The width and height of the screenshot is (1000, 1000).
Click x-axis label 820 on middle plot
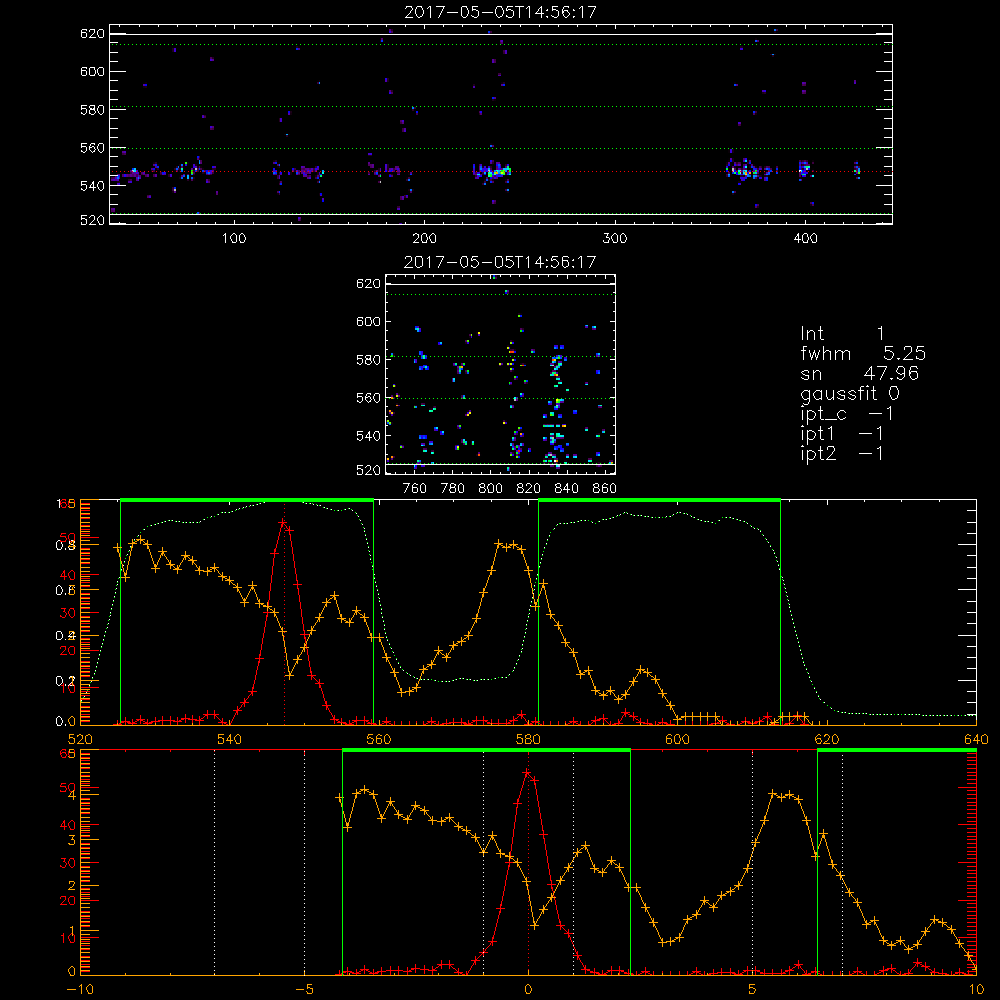[529, 489]
